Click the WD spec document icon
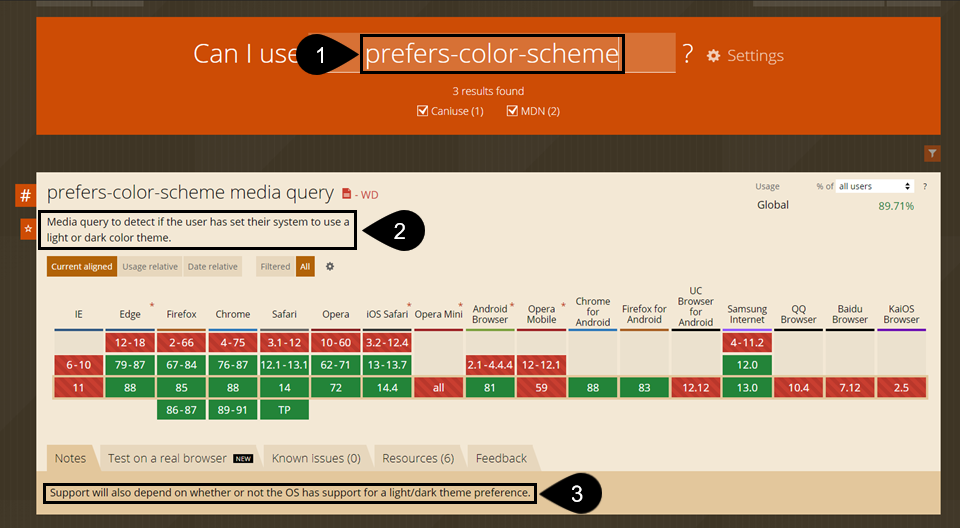 coord(347,194)
